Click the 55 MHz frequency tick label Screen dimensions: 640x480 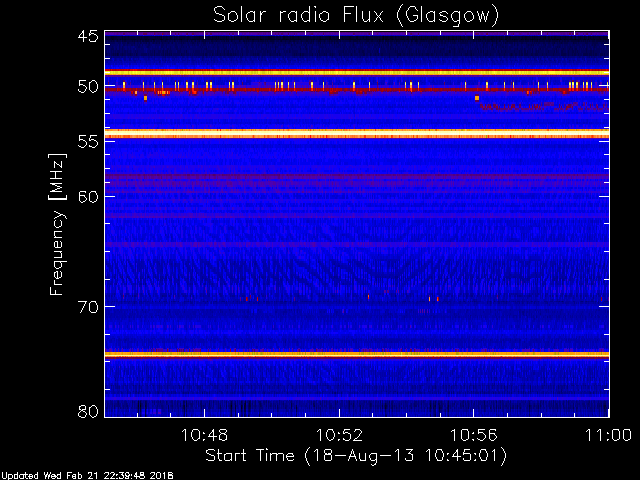(87, 142)
